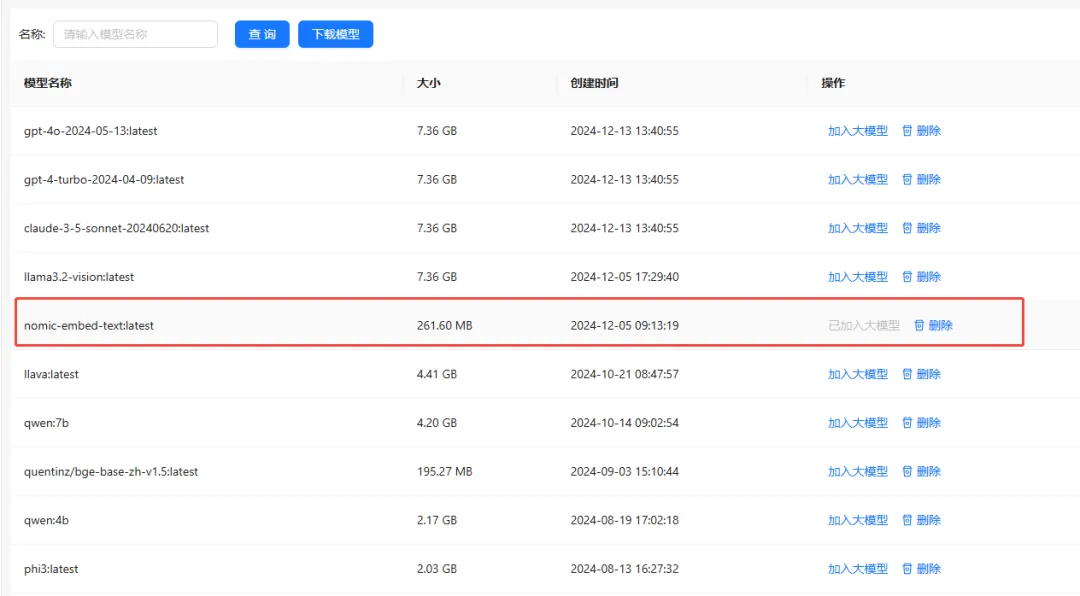Add gpt-4o-2024-05-13 via 加入大模型 link
This screenshot has width=1080, height=596.
(x=857, y=131)
